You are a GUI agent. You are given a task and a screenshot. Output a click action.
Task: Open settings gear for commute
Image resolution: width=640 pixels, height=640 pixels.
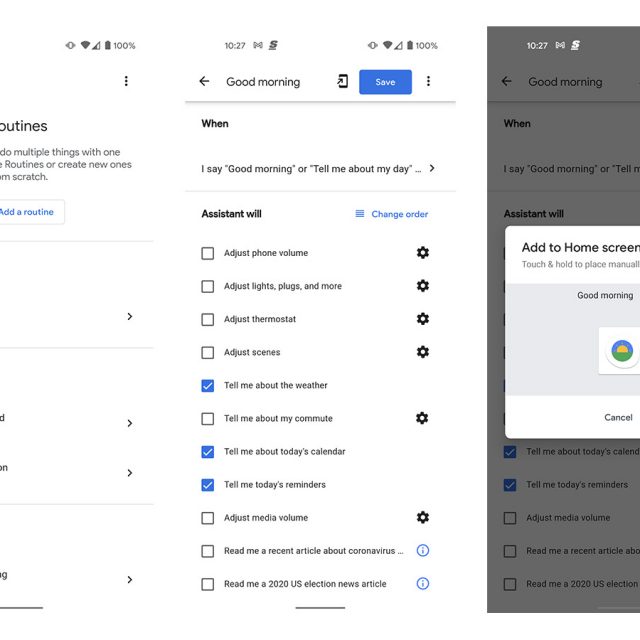[422, 418]
